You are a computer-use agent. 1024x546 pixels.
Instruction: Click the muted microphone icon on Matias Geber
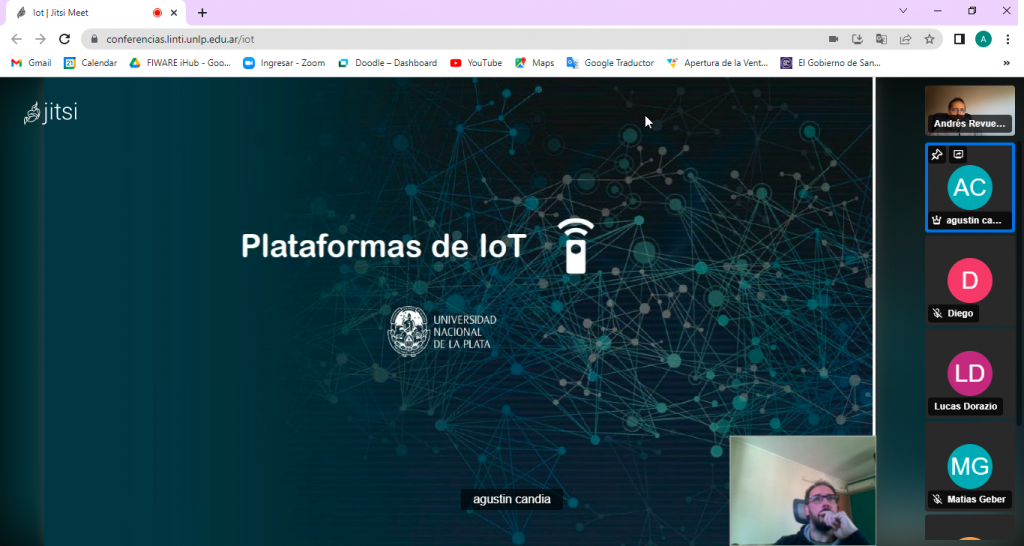click(937, 499)
